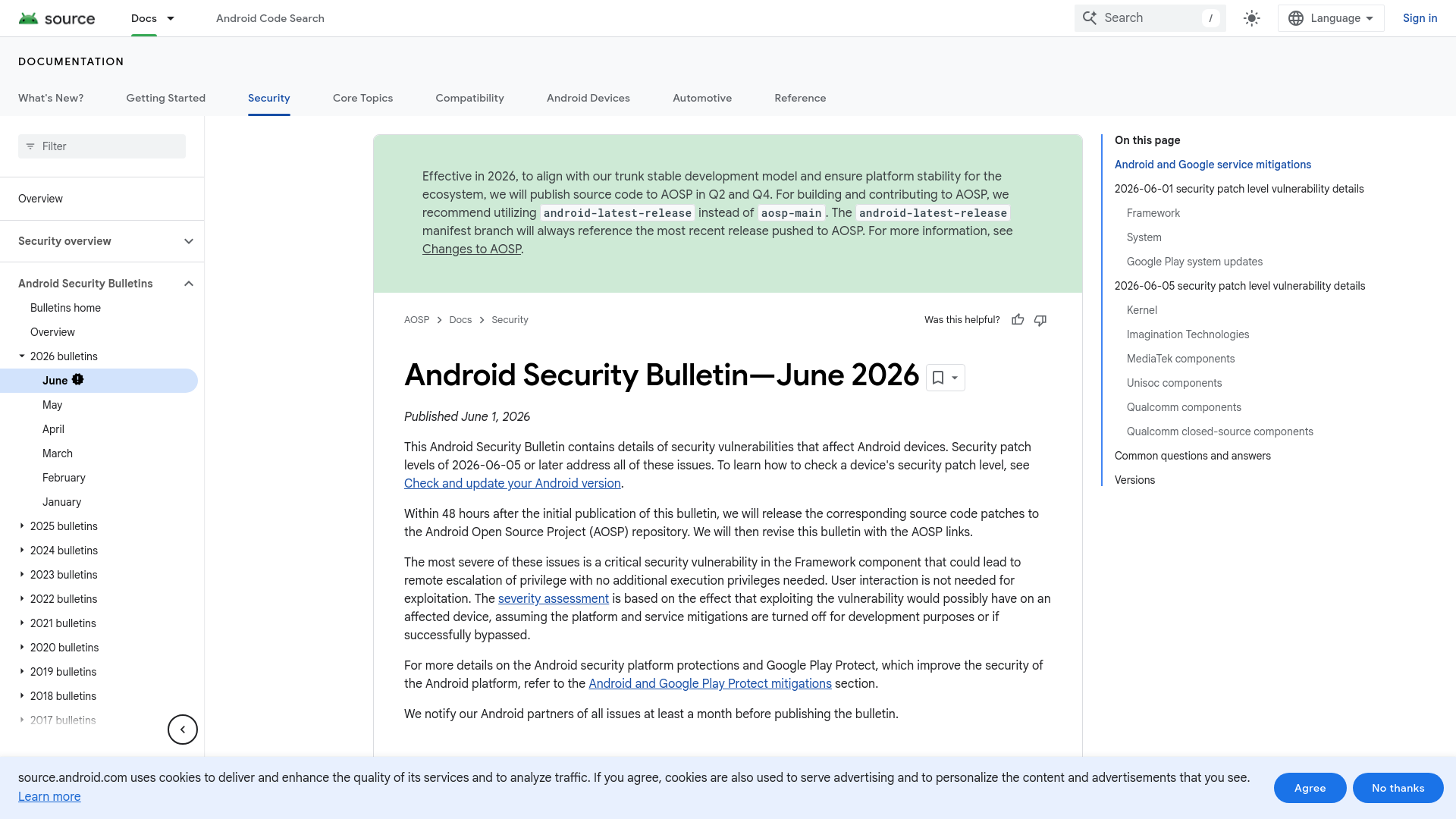The height and width of the screenshot is (819, 1456).
Task: Jump to Kernel section in outline
Action: pos(1142,310)
